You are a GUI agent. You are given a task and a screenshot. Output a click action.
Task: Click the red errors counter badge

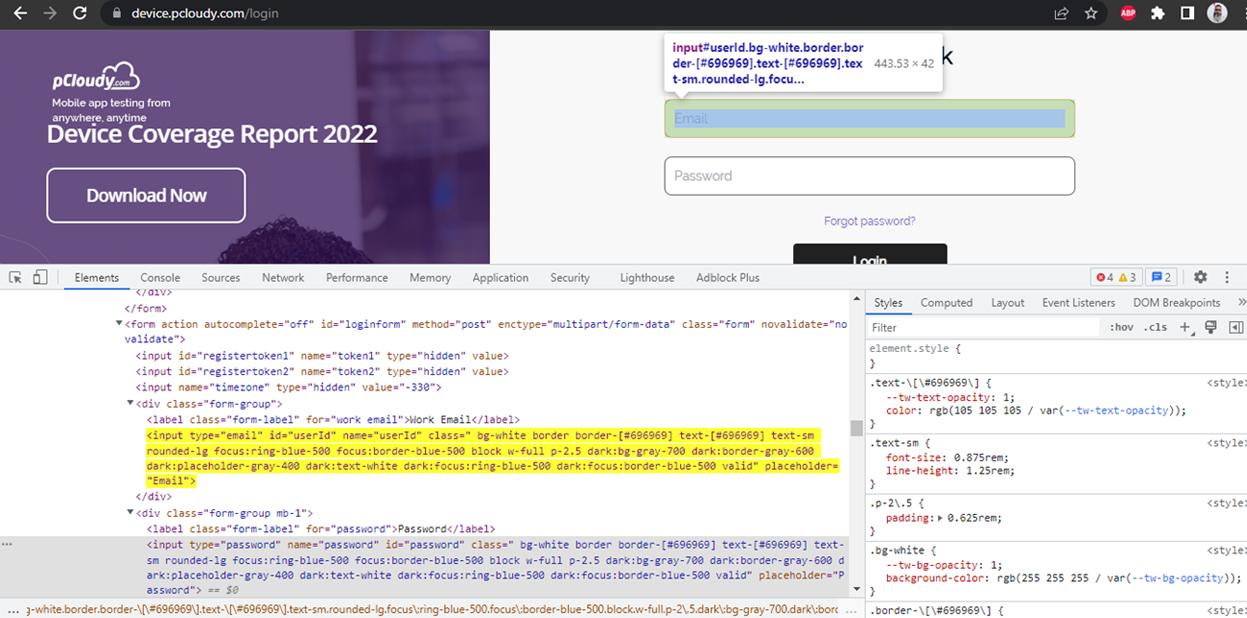[1105, 277]
